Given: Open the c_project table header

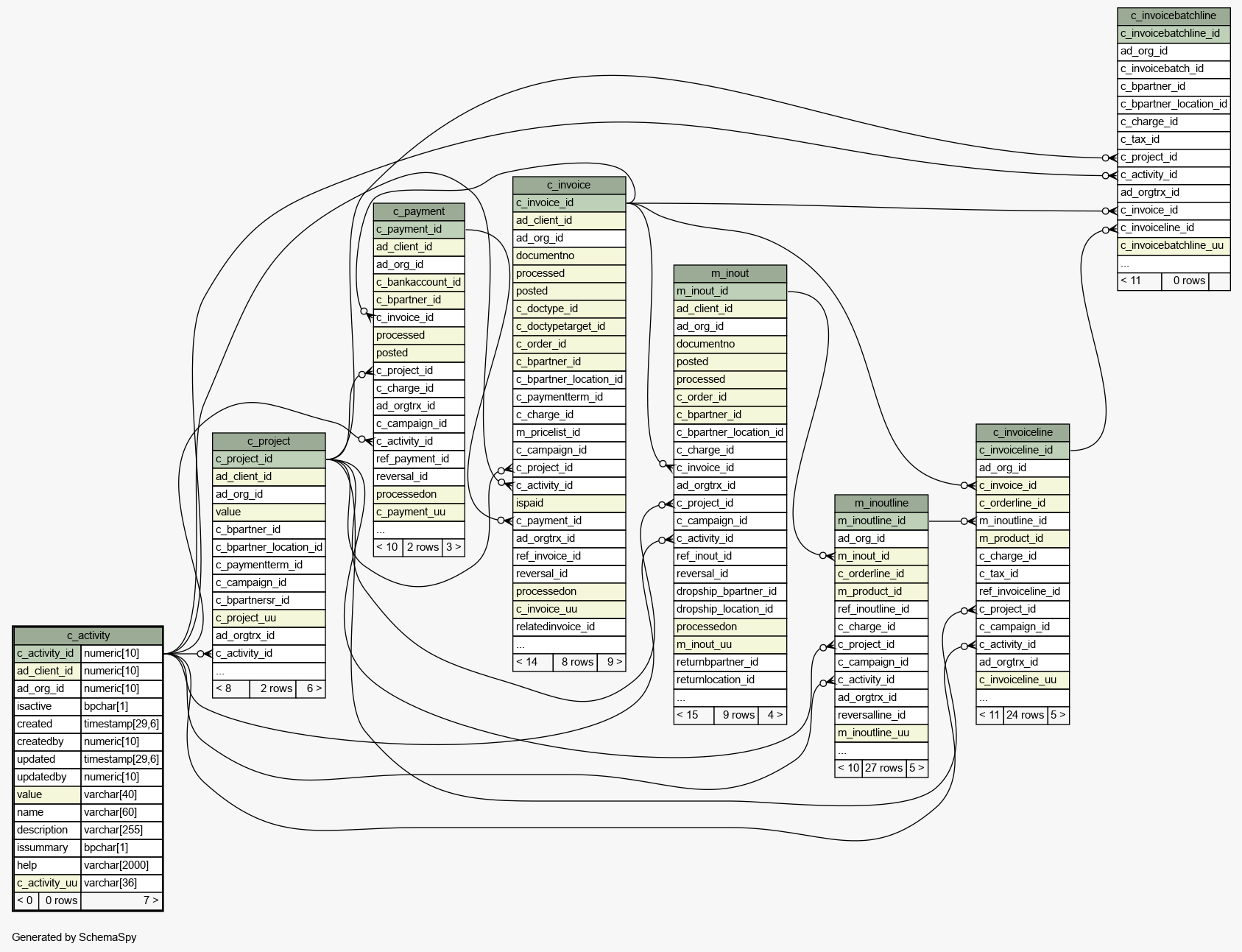Looking at the screenshot, I should tap(269, 441).
